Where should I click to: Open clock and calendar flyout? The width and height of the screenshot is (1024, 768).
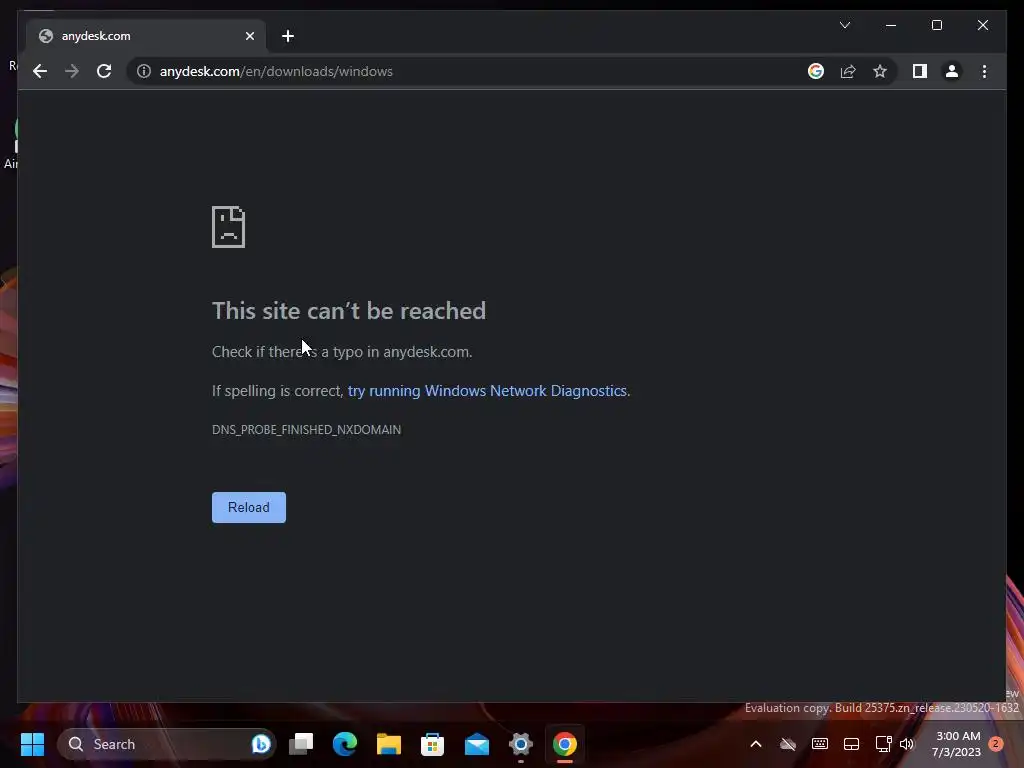[x=957, y=744]
